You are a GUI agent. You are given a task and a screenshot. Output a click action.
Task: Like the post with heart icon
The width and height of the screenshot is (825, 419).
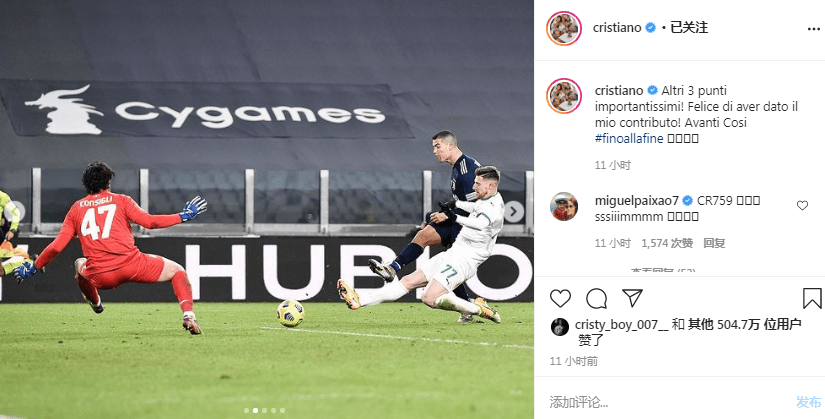click(560, 298)
